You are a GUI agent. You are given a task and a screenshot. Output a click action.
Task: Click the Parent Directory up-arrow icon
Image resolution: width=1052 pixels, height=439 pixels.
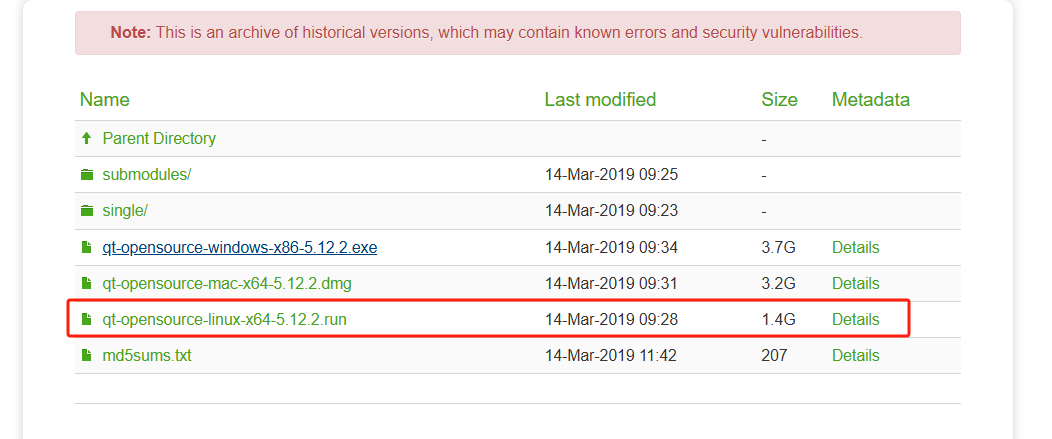(x=87, y=139)
